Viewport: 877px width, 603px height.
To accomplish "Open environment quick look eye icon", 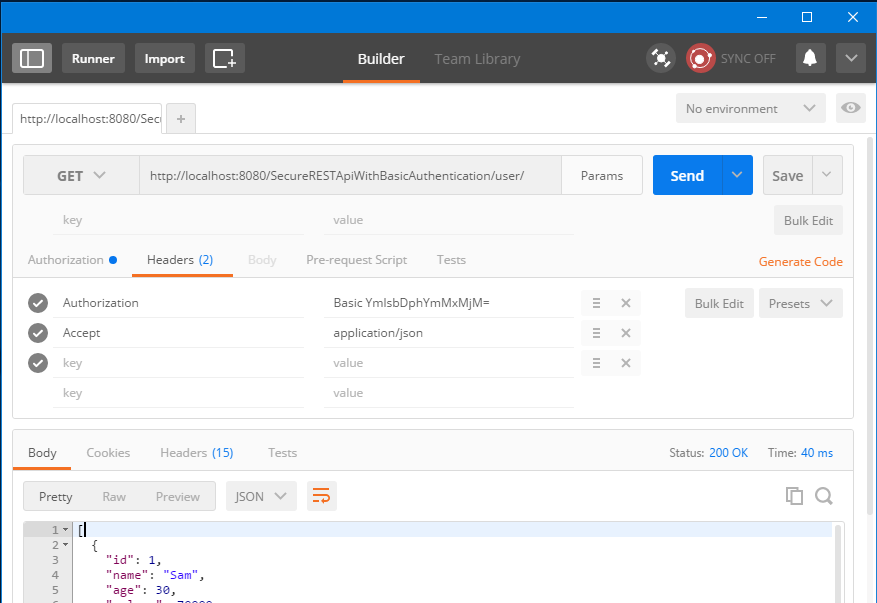I will 851,108.
